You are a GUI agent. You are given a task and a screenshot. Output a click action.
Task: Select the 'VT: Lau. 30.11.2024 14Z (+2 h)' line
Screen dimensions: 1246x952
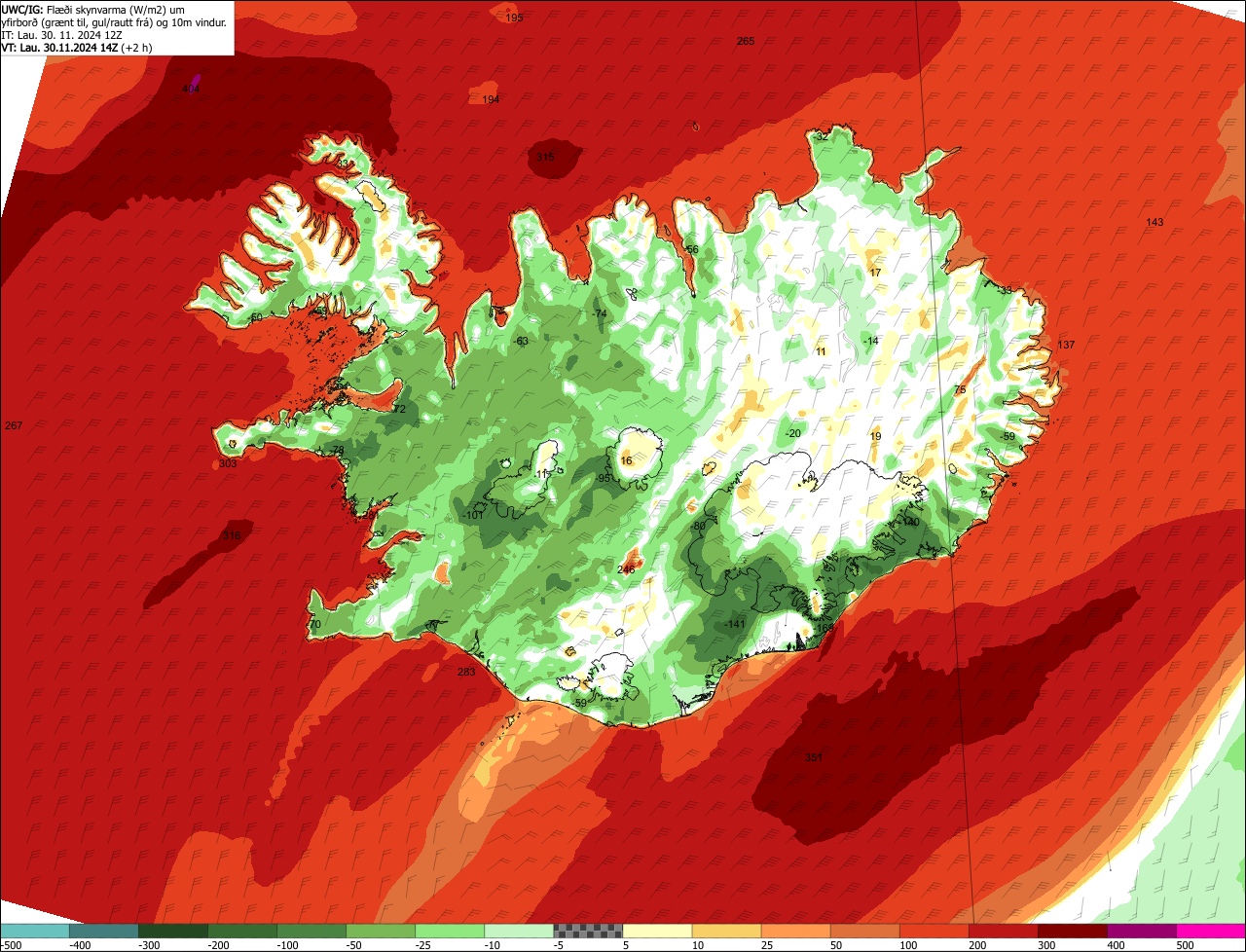pyautogui.click(x=77, y=47)
